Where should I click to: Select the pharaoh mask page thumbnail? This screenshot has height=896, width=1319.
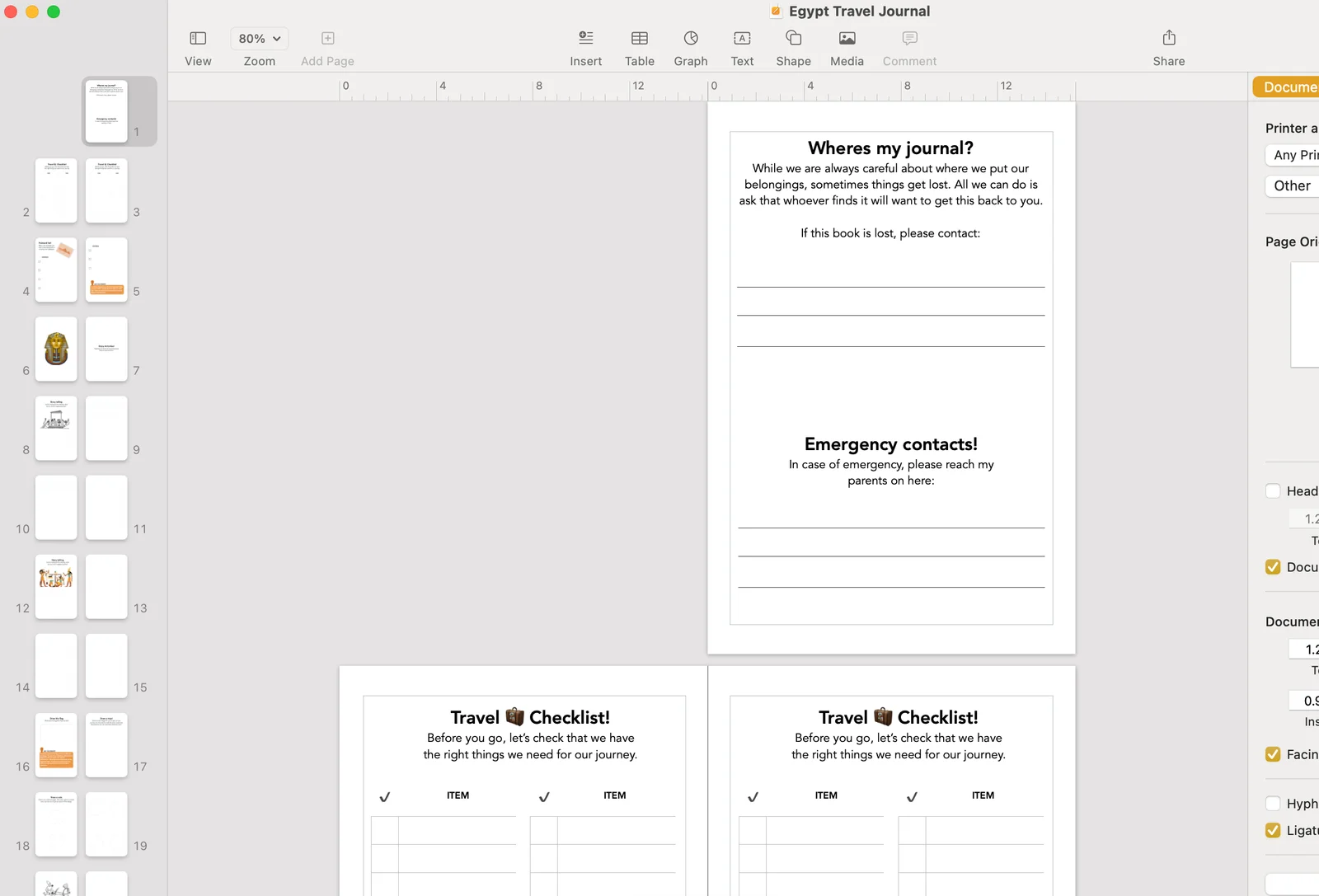[x=55, y=349]
